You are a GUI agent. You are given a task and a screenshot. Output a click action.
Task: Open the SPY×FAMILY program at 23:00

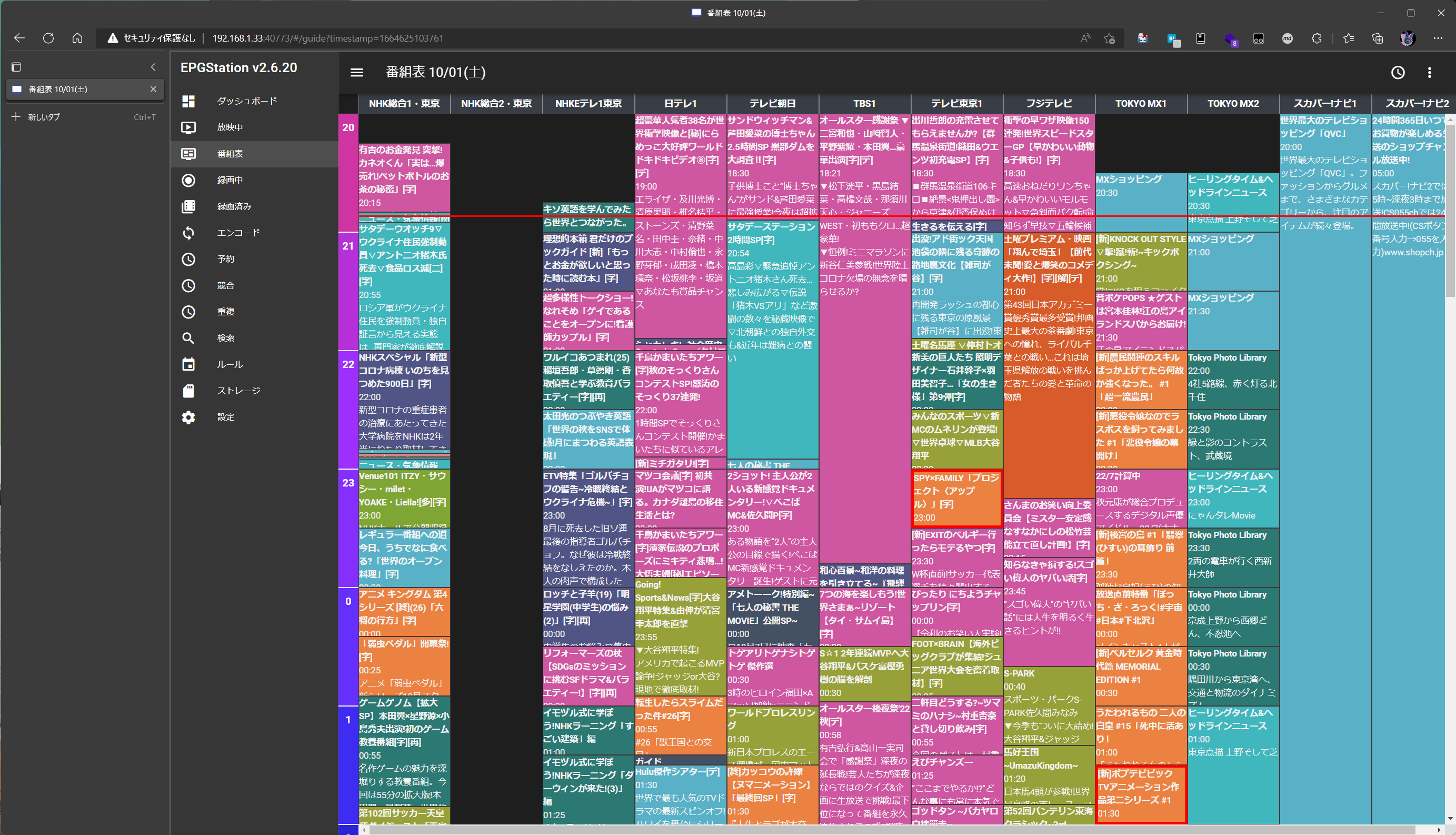point(956,497)
